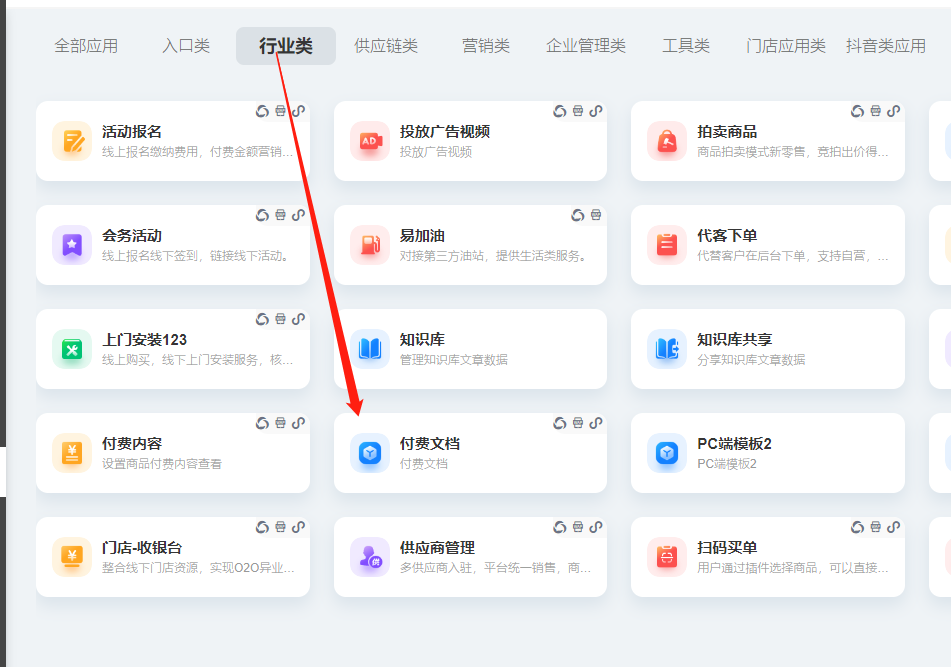Image resolution: width=951 pixels, height=667 pixels.
Task: Click the 付费文档 blue cube icon
Action: (369, 453)
